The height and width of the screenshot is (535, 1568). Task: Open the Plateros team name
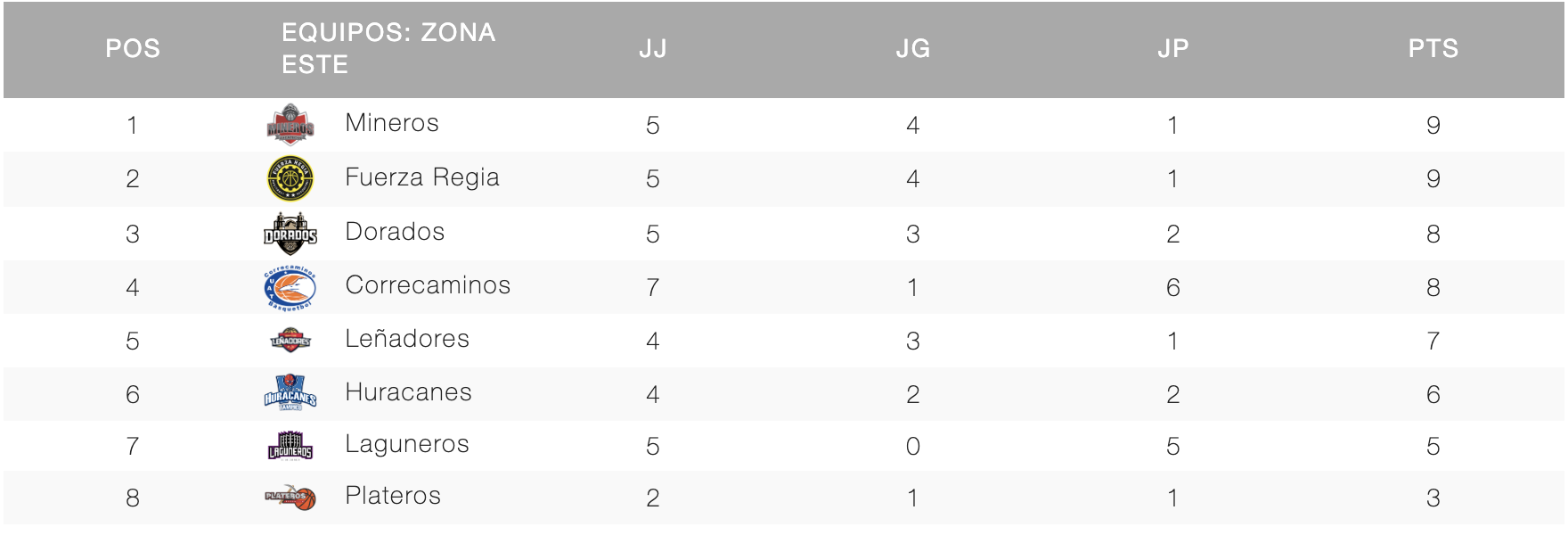click(x=393, y=496)
